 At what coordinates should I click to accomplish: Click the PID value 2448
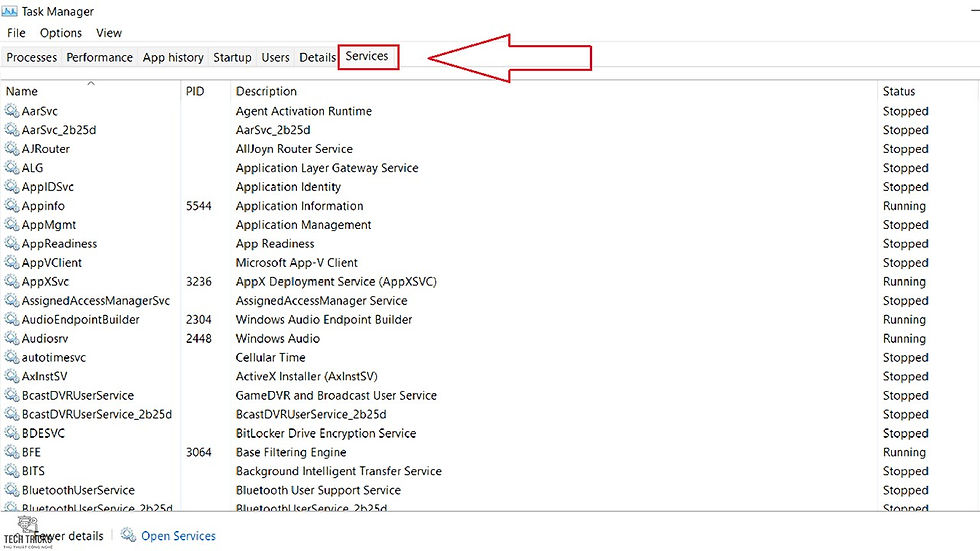pyautogui.click(x=199, y=338)
